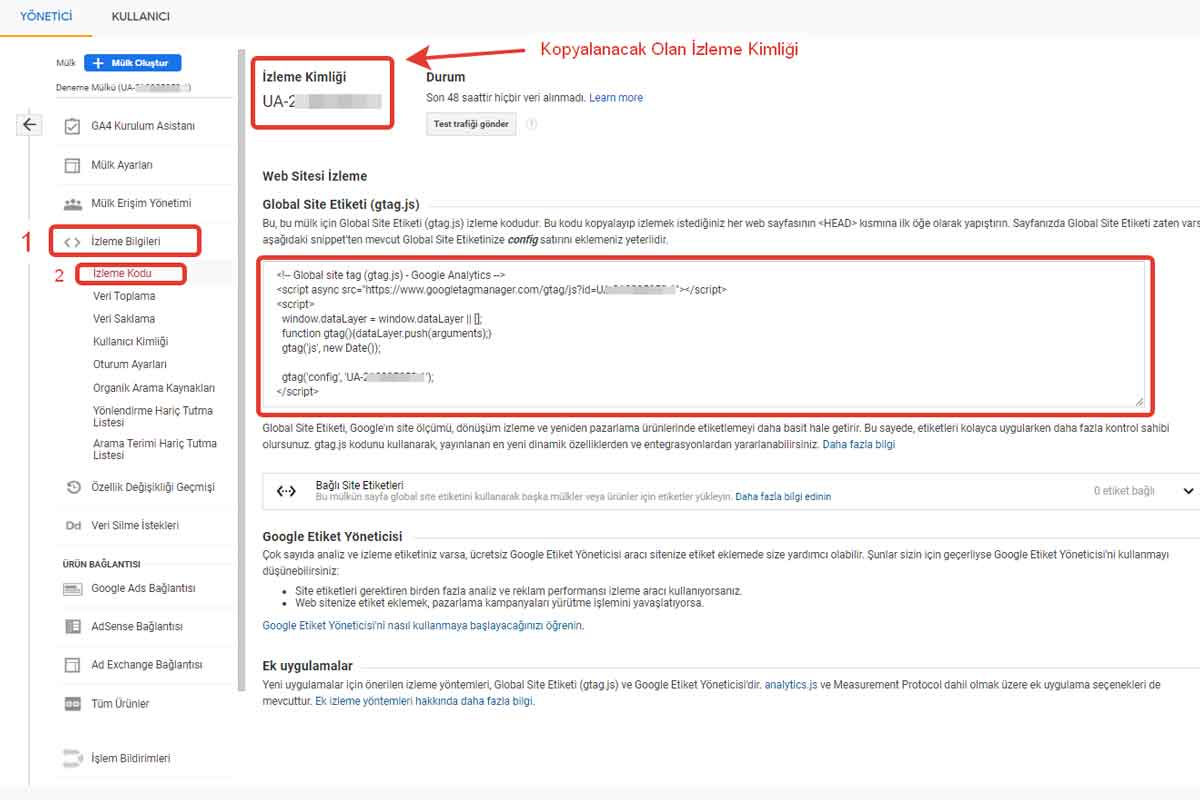Expand the İzleme Bilgileri section
This screenshot has width=1200, height=800.
126,241
